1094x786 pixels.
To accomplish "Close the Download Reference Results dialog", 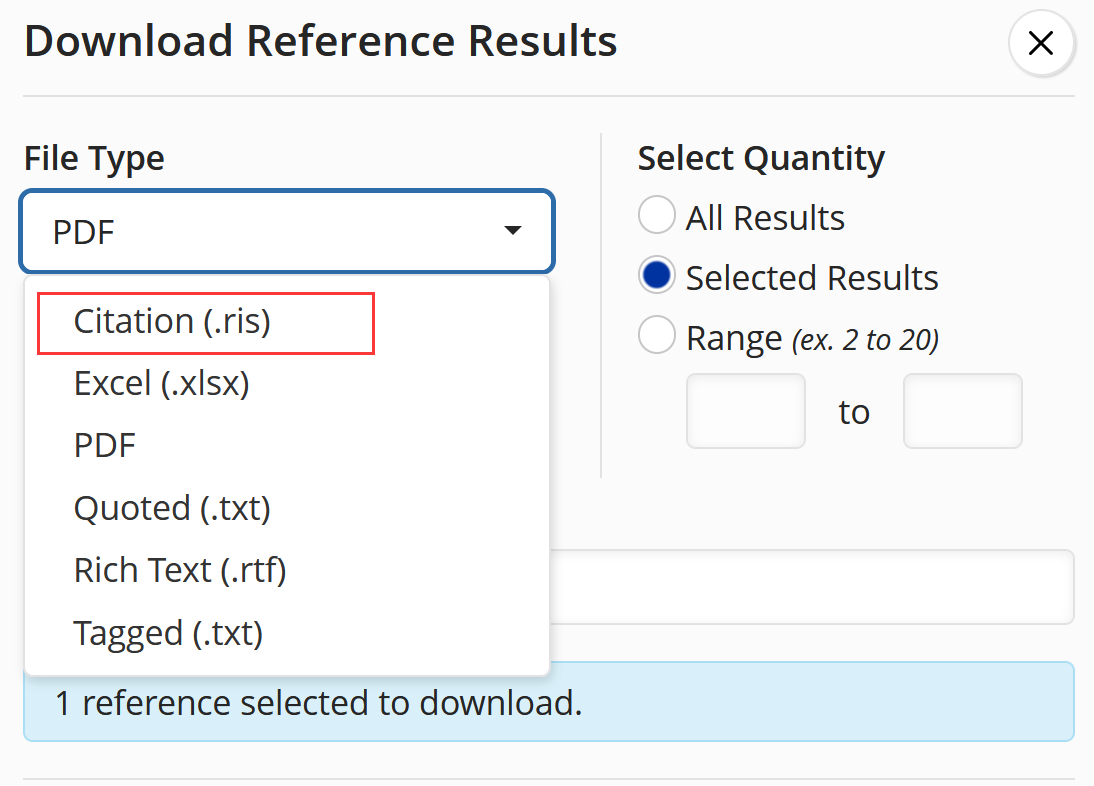I will [x=1041, y=43].
